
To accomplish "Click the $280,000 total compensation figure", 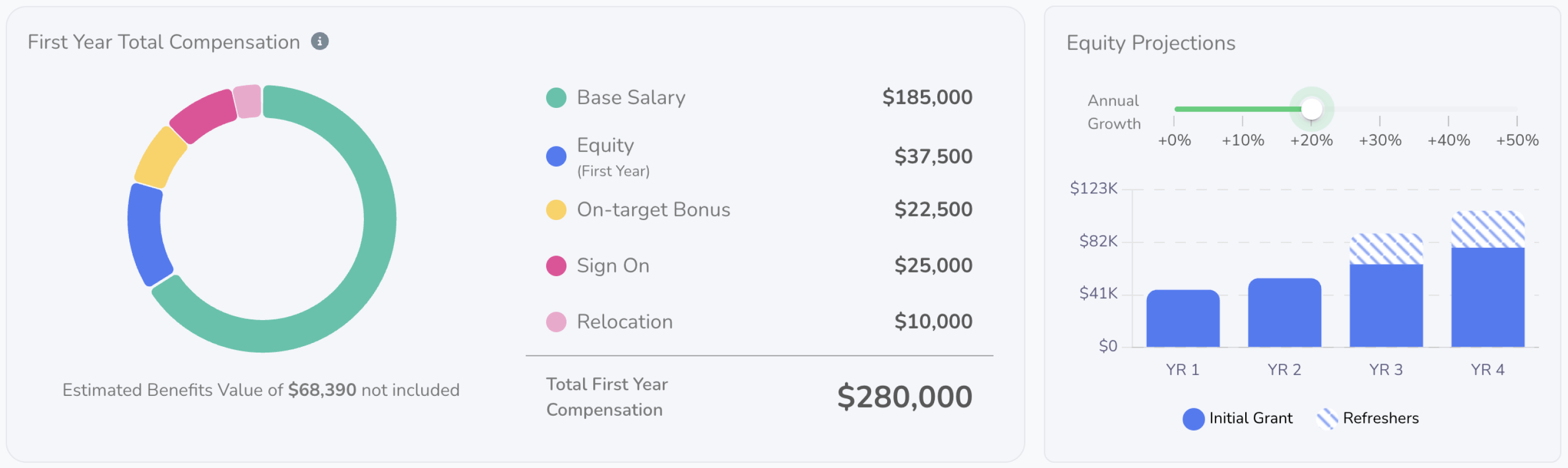I will (x=905, y=397).
